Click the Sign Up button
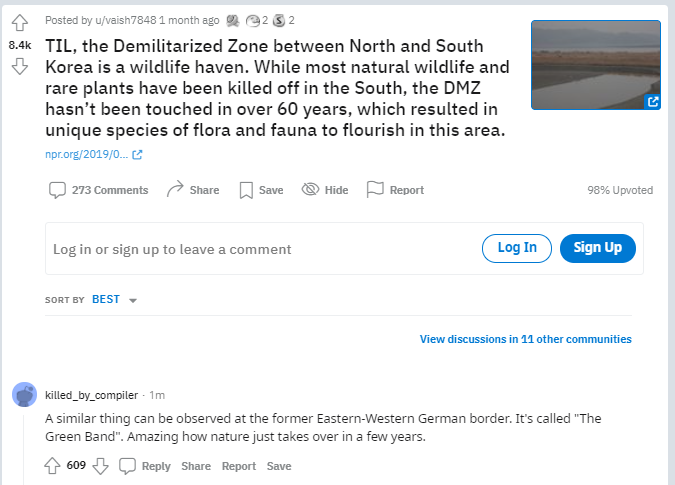Image resolution: width=675 pixels, height=485 pixels. 598,248
